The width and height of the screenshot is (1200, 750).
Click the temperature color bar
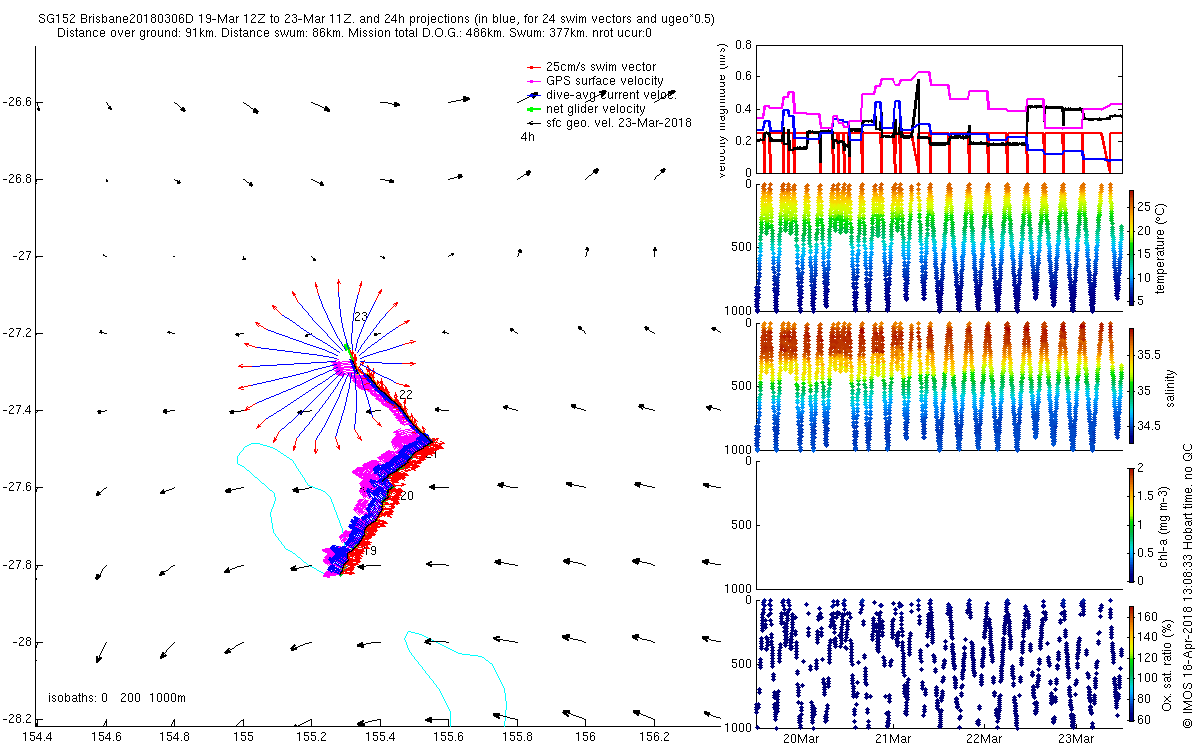1131,247
